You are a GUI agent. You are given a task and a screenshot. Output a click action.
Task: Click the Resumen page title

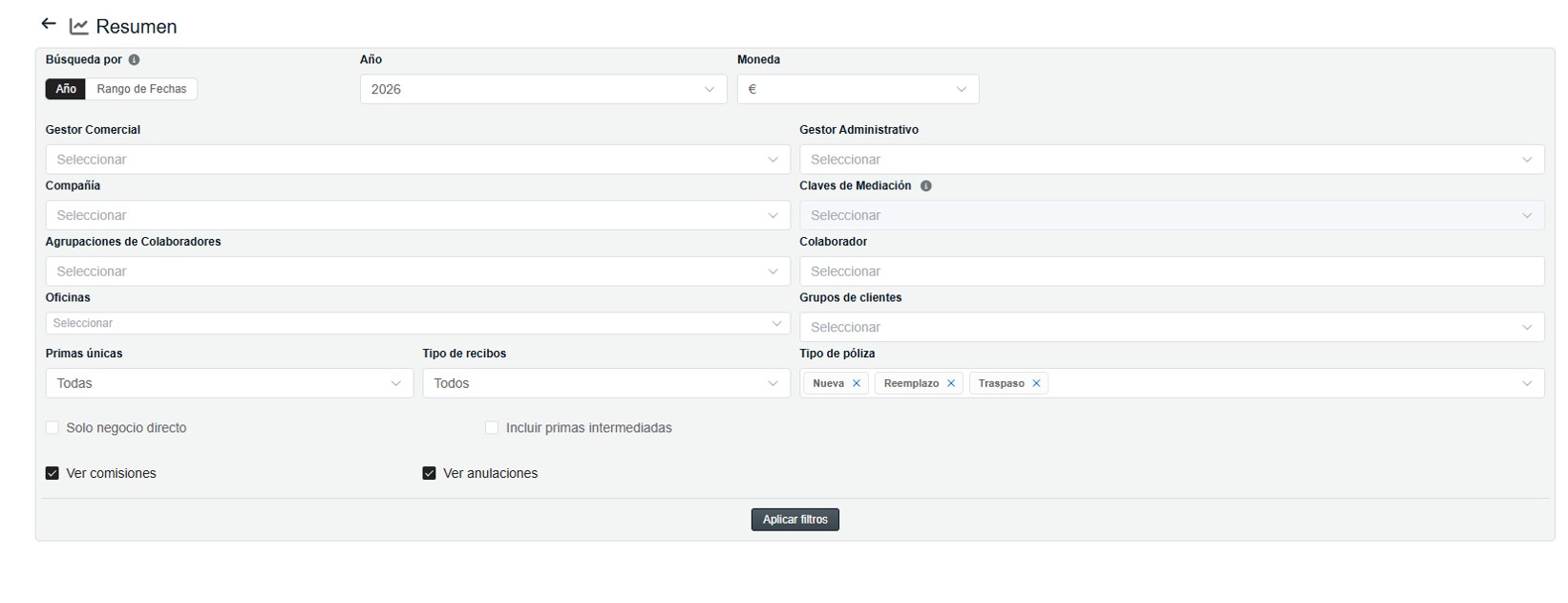point(137,27)
